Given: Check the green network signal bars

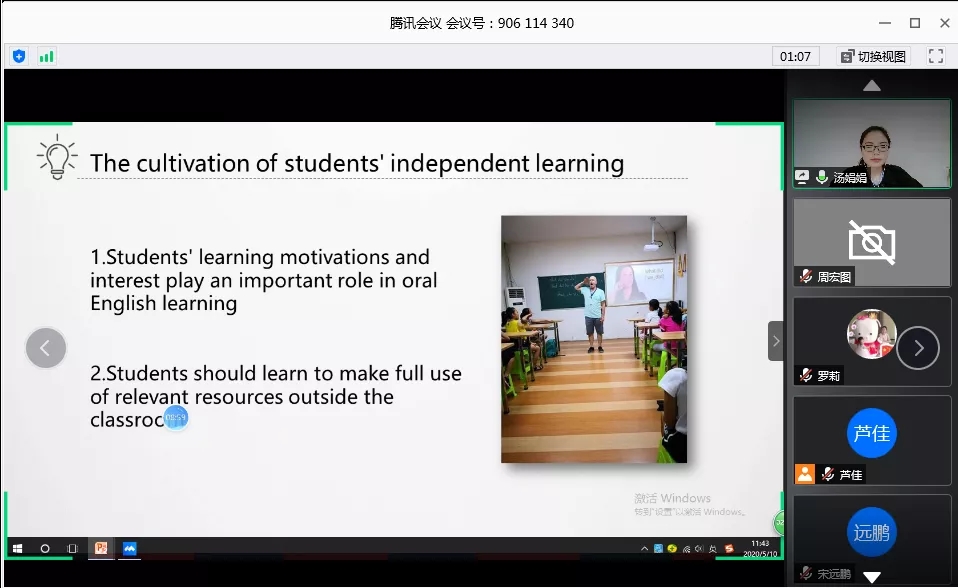Looking at the screenshot, I should point(46,56).
